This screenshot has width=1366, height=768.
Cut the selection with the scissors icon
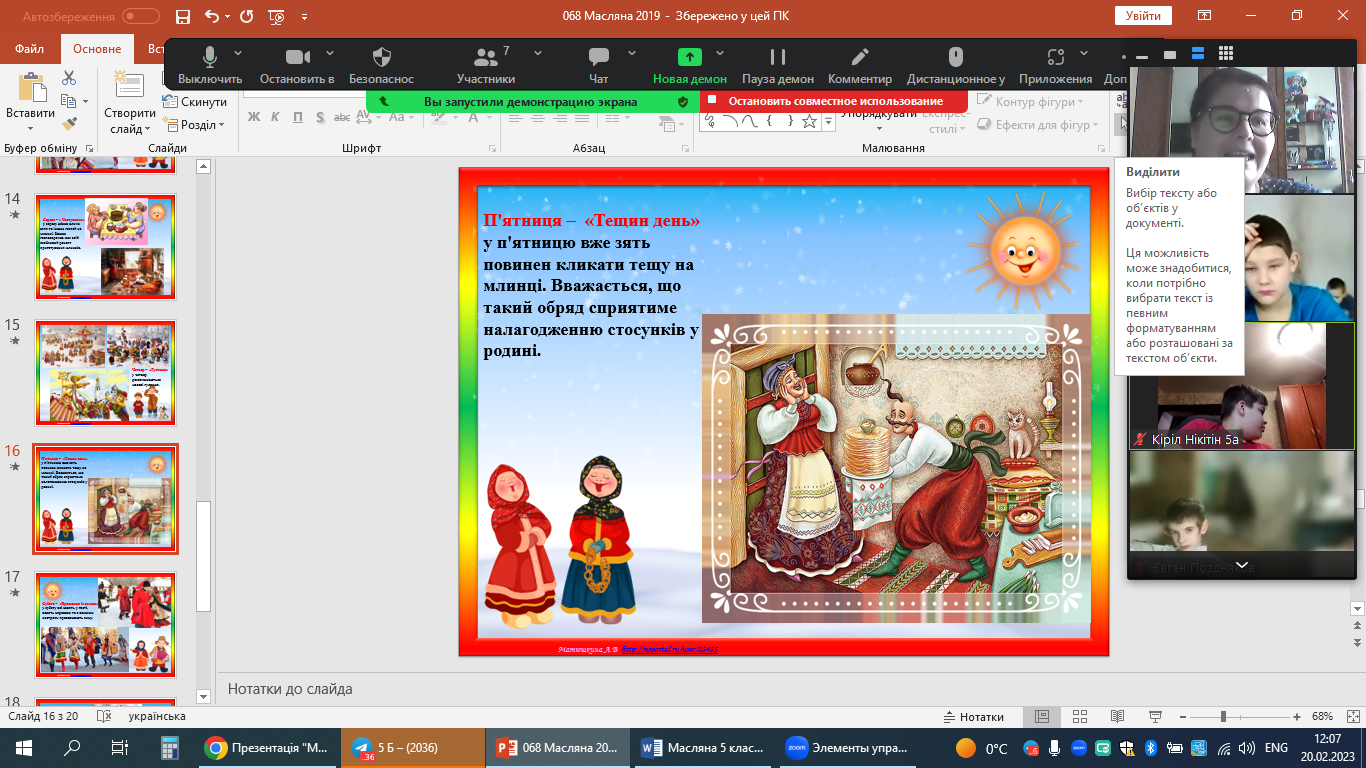69,78
